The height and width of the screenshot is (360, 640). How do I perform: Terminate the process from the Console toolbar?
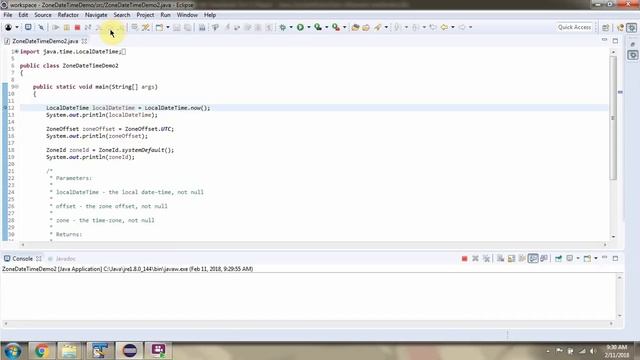point(464,258)
